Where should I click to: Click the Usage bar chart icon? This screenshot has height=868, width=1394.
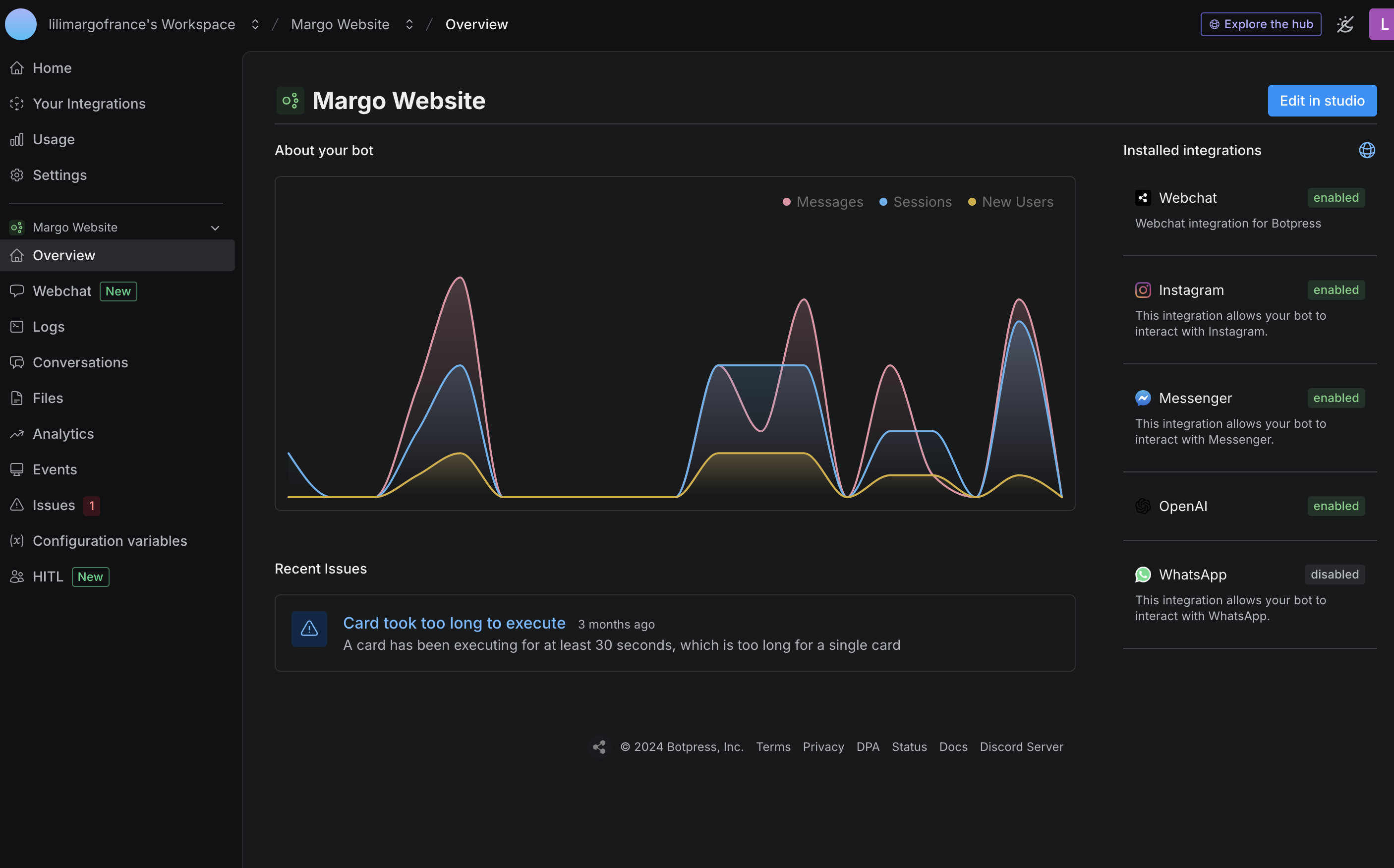(17, 139)
